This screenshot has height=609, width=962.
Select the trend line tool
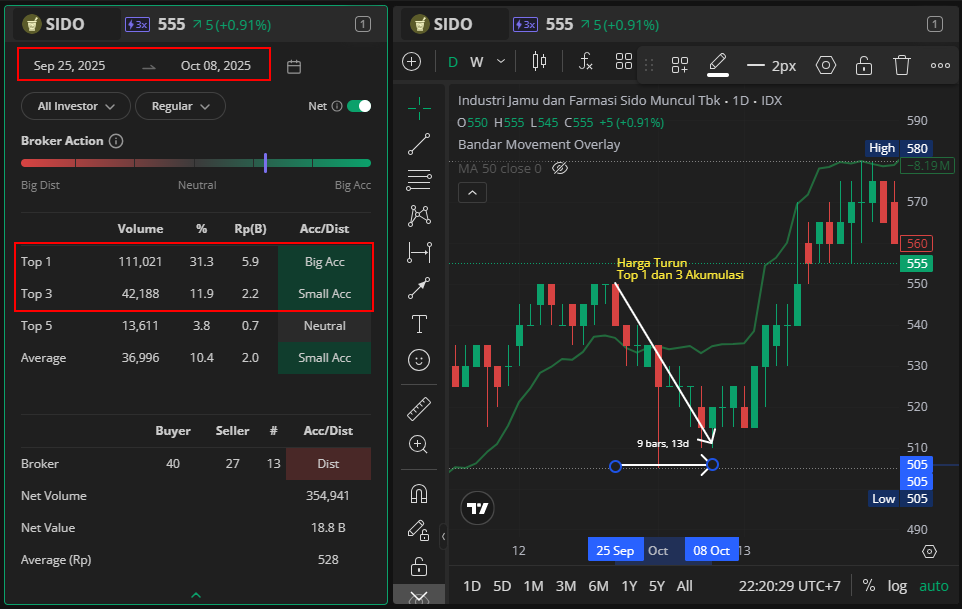[x=419, y=144]
